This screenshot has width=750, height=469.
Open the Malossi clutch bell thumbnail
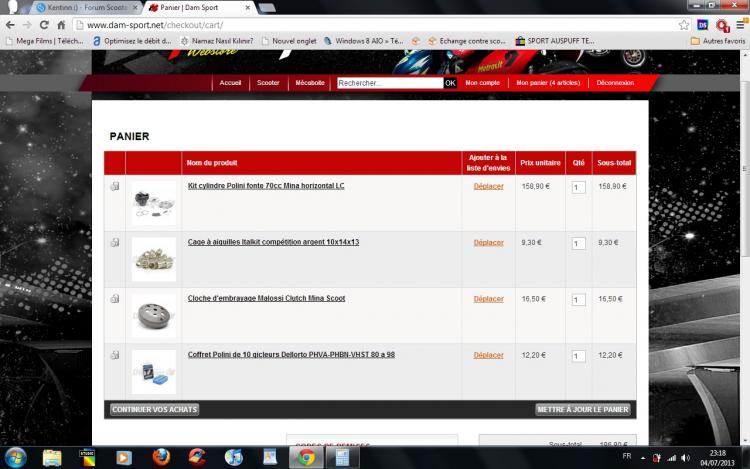point(154,316)
